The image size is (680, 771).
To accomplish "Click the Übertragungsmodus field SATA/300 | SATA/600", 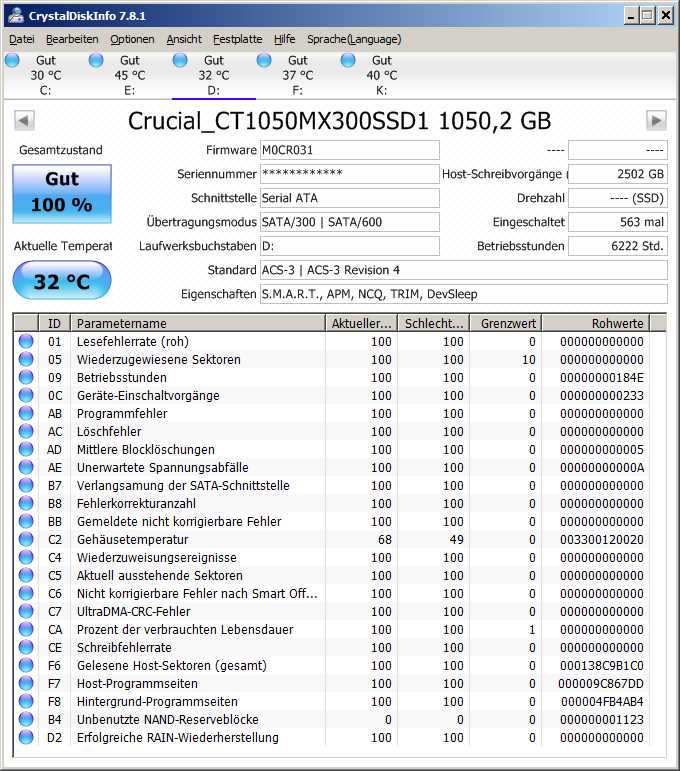I will pyautogui.click(x=350, y=222).
